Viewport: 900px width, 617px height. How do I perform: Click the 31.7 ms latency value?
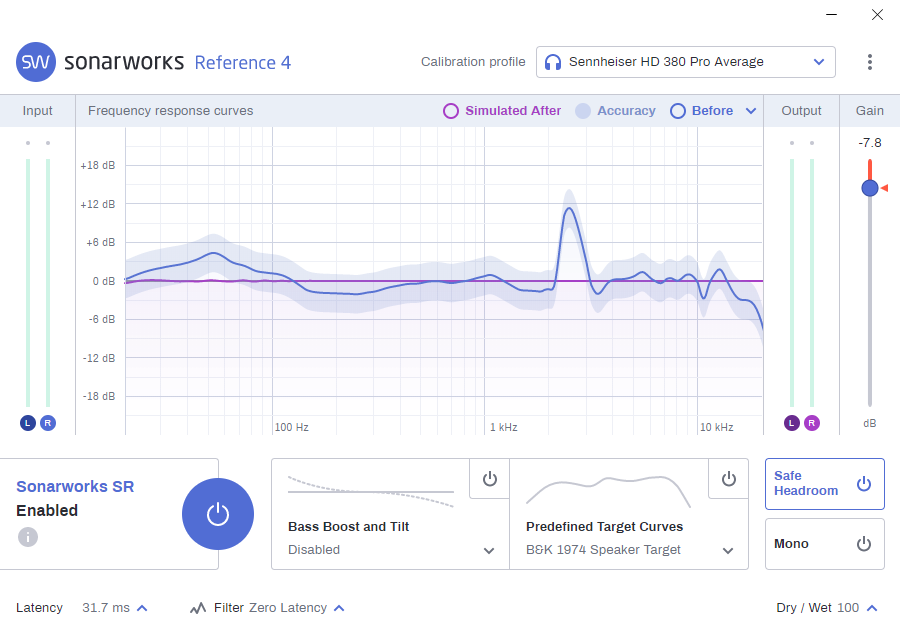106,608
